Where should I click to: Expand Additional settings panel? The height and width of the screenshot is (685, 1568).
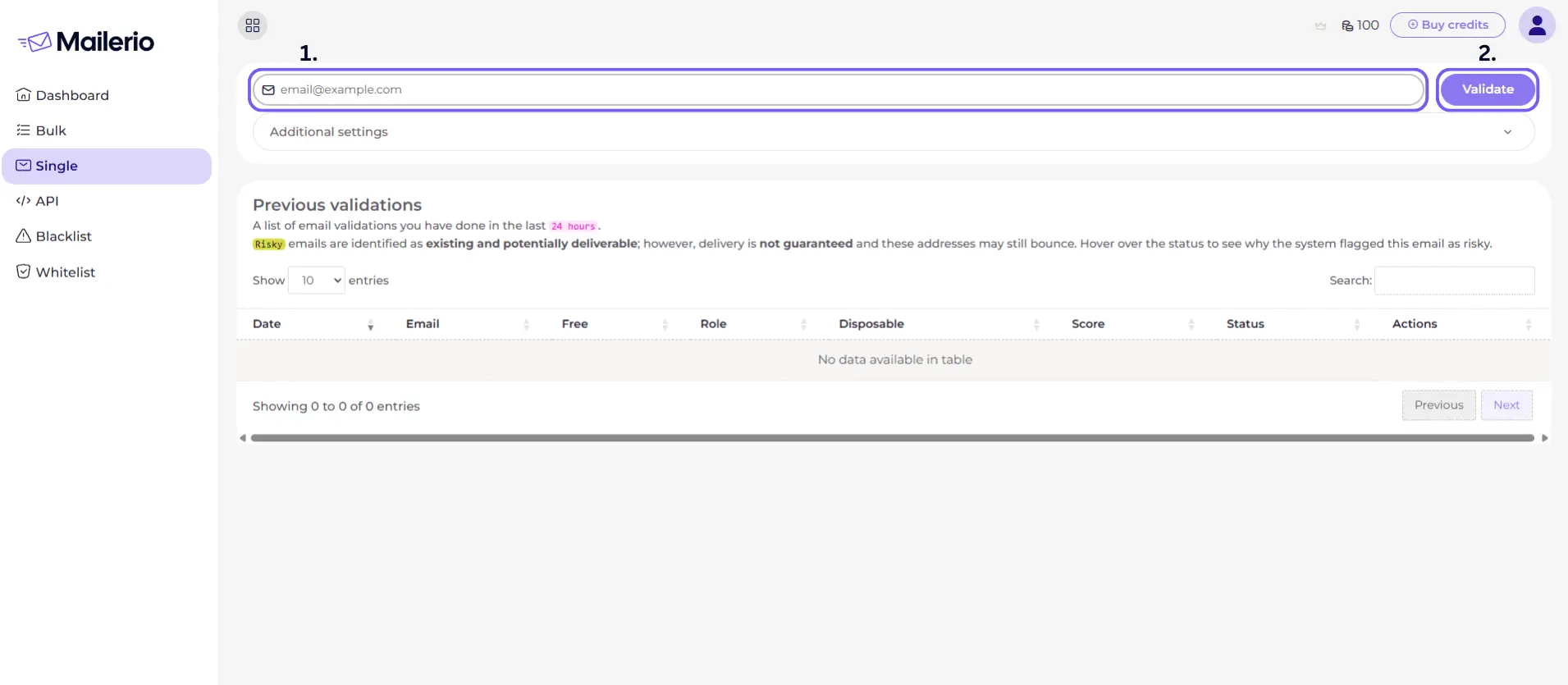894,131
